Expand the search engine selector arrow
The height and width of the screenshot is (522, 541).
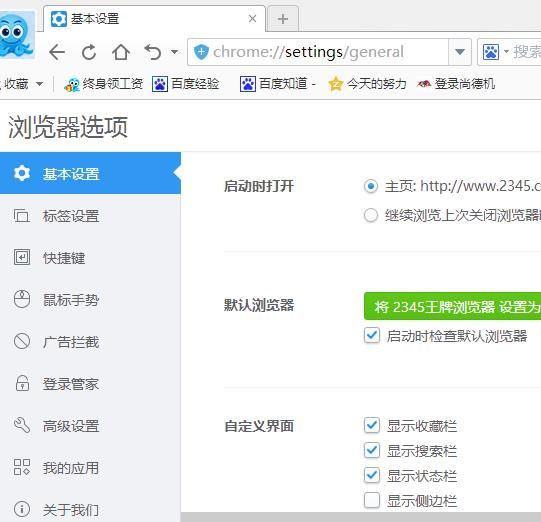click(x=506, y=52)
